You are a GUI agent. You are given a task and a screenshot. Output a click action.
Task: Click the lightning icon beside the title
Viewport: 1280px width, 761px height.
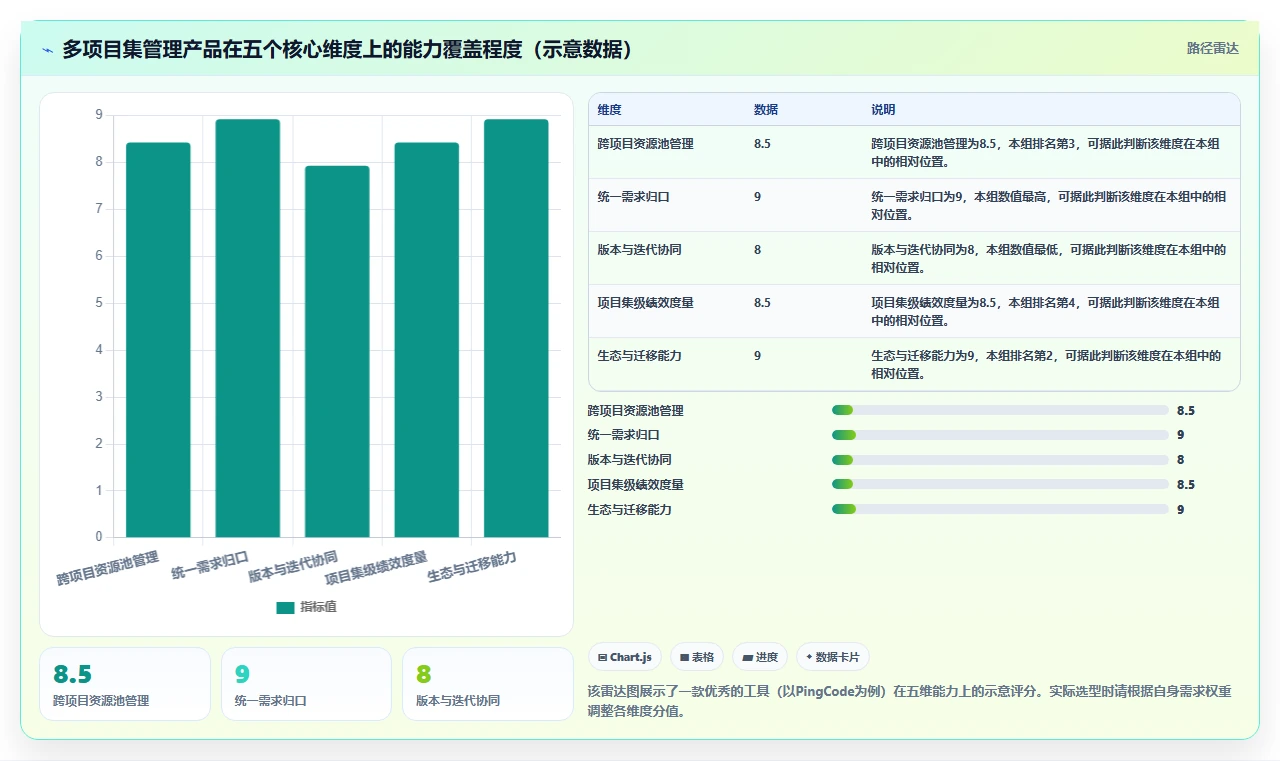(47, 50)
